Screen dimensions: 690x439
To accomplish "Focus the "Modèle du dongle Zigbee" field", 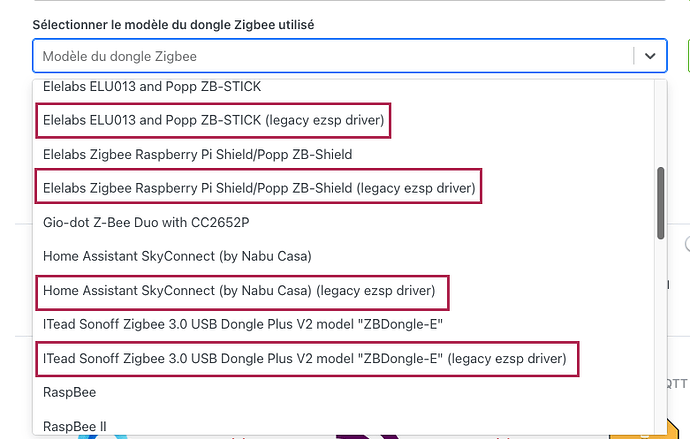I will click(330, 57).
